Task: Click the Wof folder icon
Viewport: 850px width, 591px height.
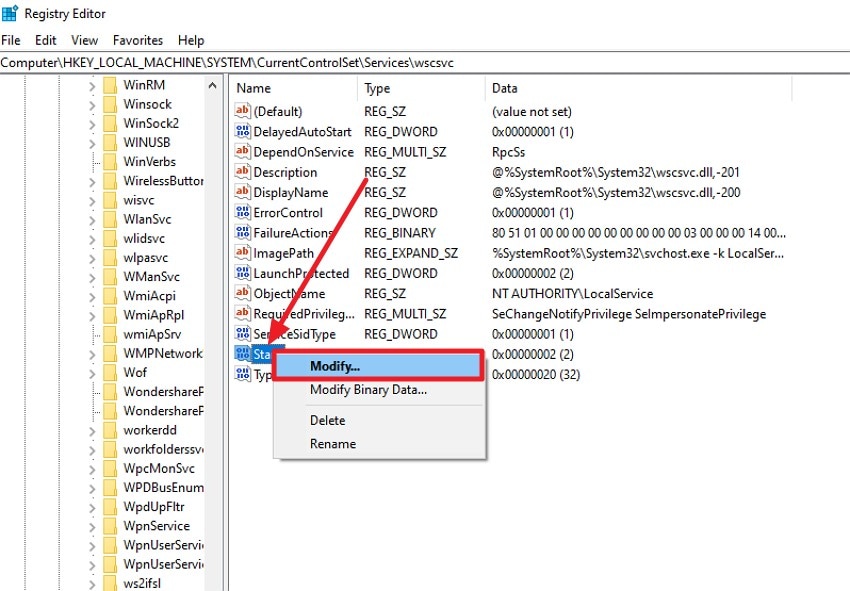Action: point(110,372)
